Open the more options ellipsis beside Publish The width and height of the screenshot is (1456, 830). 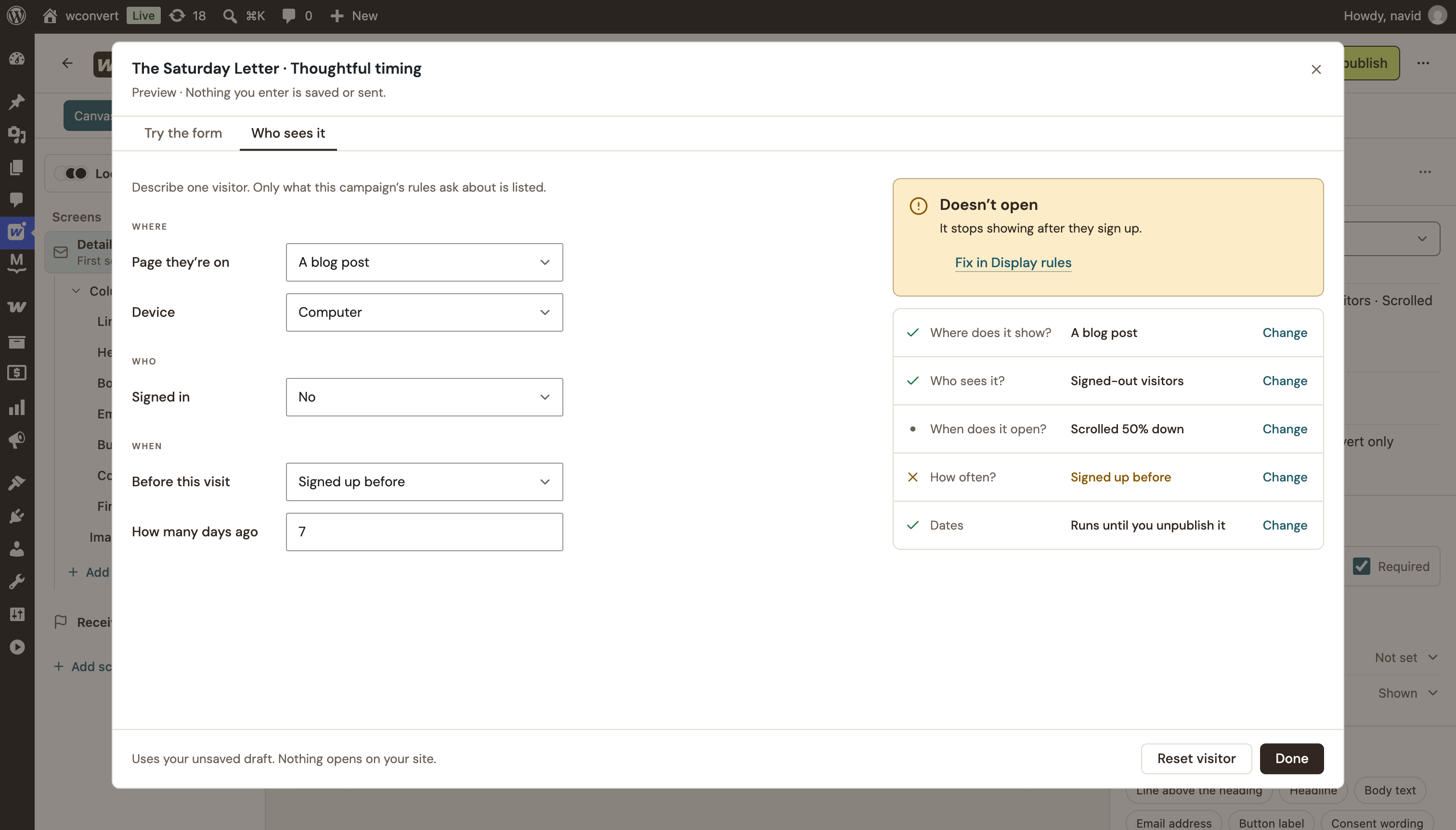(x=1423, y=63)
